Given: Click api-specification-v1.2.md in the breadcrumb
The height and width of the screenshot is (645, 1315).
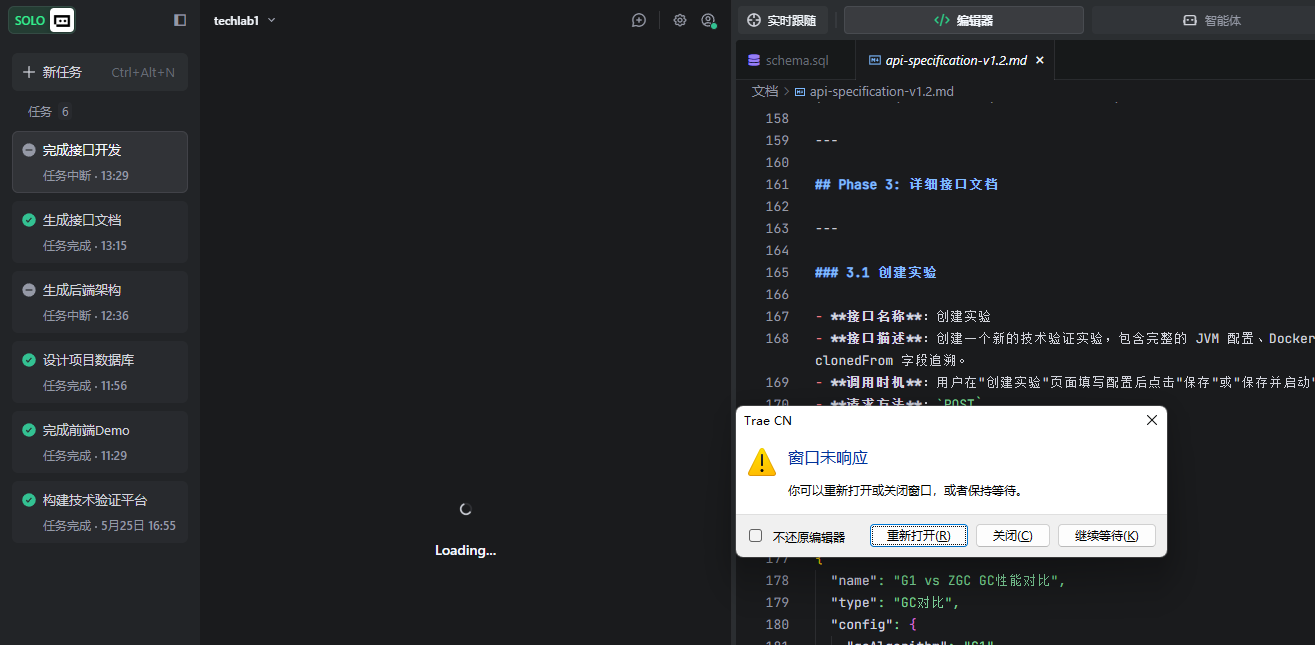Looking at the screenshot, I should (x=881, y=91).
